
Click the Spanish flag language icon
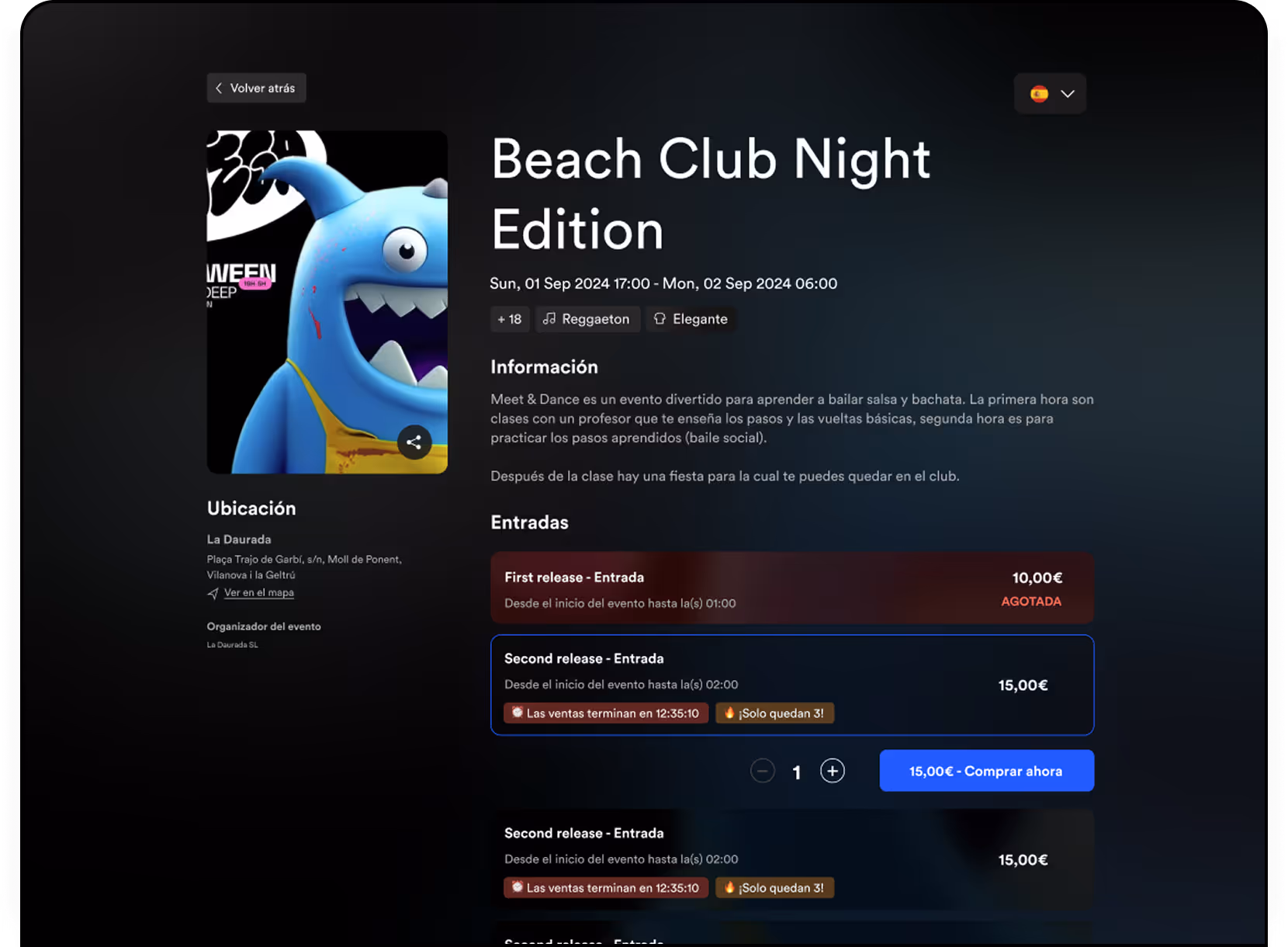coord(1039,94)
